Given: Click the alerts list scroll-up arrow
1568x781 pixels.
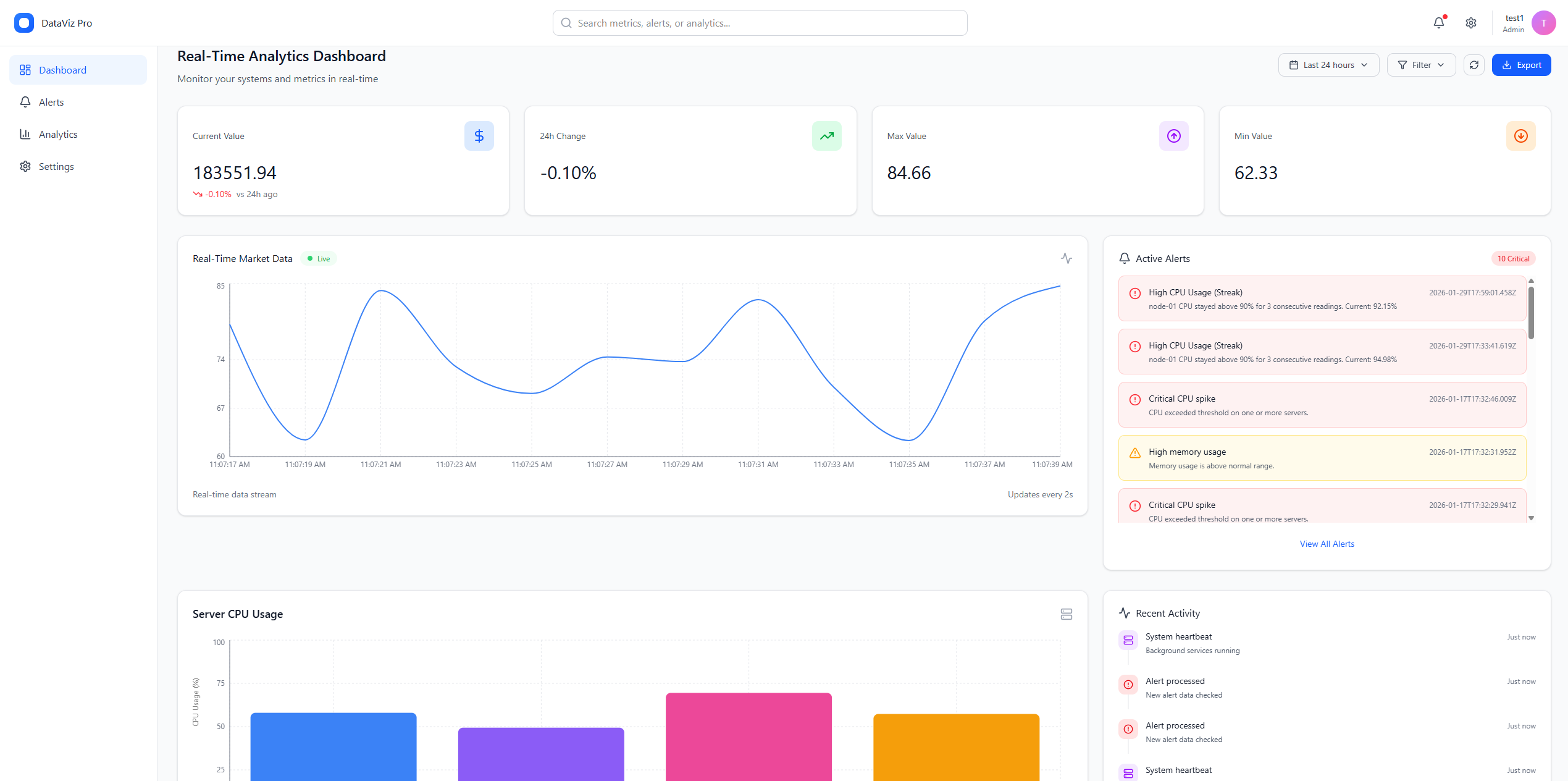Looking at the screenshot, I should point(1531,281).
